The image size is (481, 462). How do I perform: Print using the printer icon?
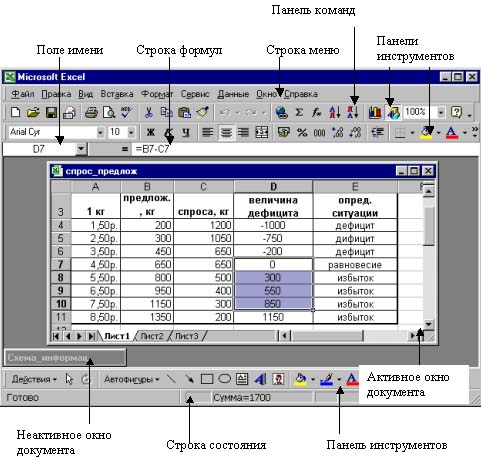(x=91, y=112)
